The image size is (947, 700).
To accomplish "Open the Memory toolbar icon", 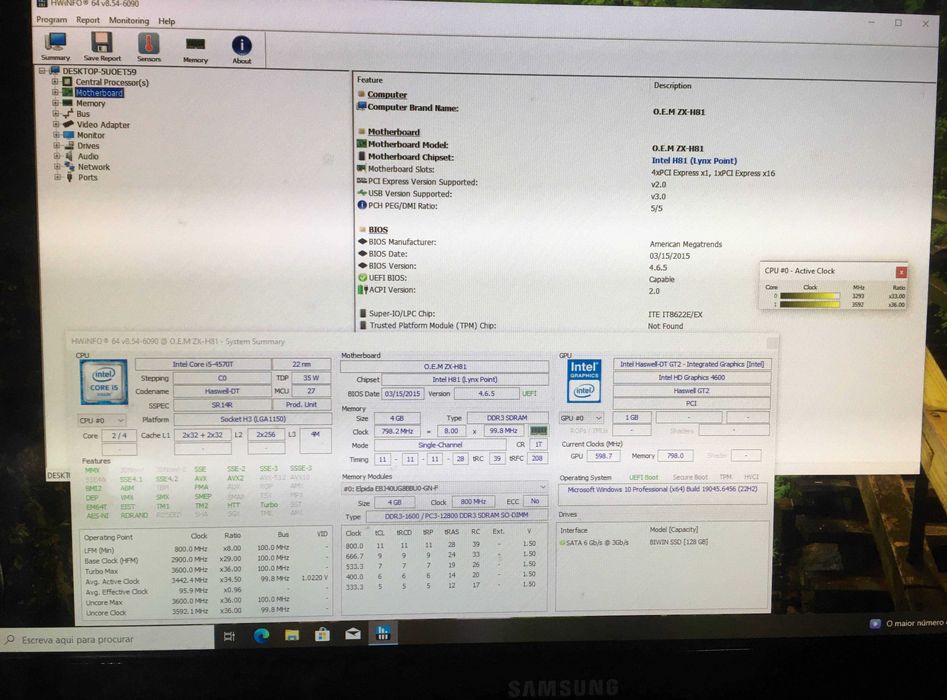I will coord(195,50).
